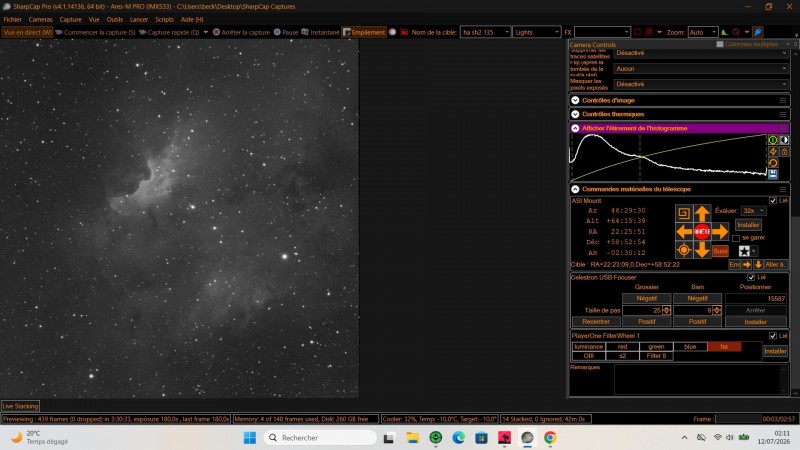Start the spiral search pattern icon
The image size is (800, 450).
(684, 213)
